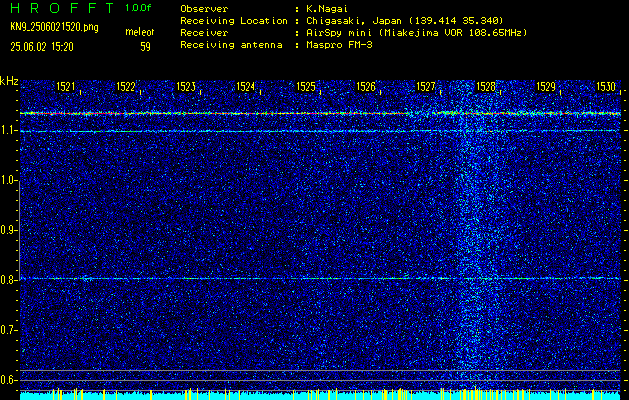Click the 1522 time marker

126,86
